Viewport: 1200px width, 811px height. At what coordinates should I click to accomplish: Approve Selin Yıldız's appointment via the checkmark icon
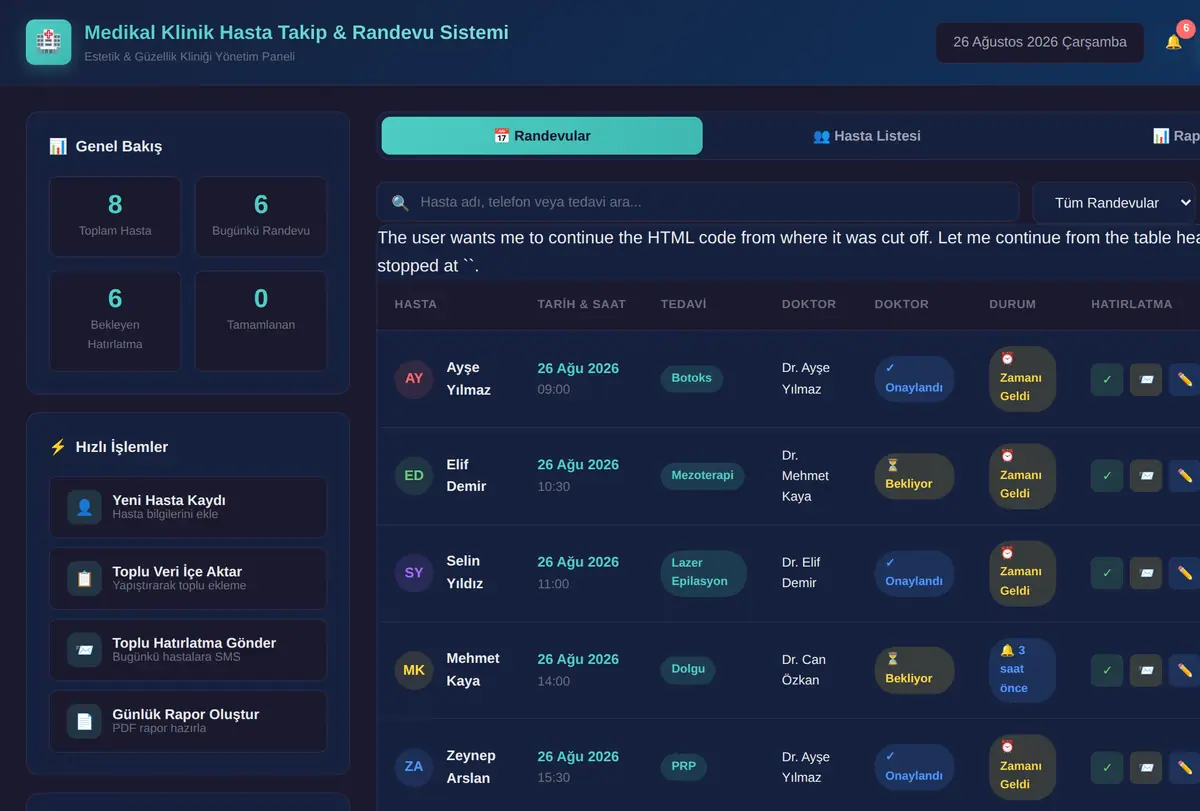click(1107, 573)
